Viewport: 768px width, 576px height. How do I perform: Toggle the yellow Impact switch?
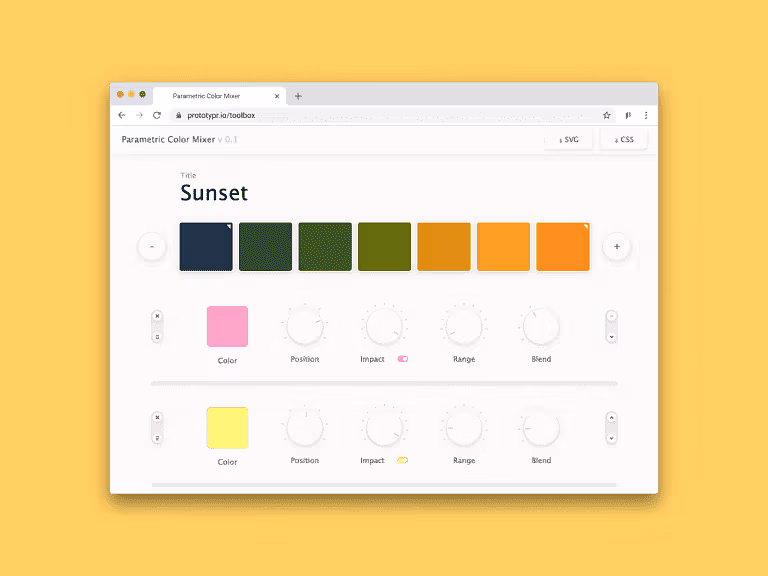(x=402, y=460)
